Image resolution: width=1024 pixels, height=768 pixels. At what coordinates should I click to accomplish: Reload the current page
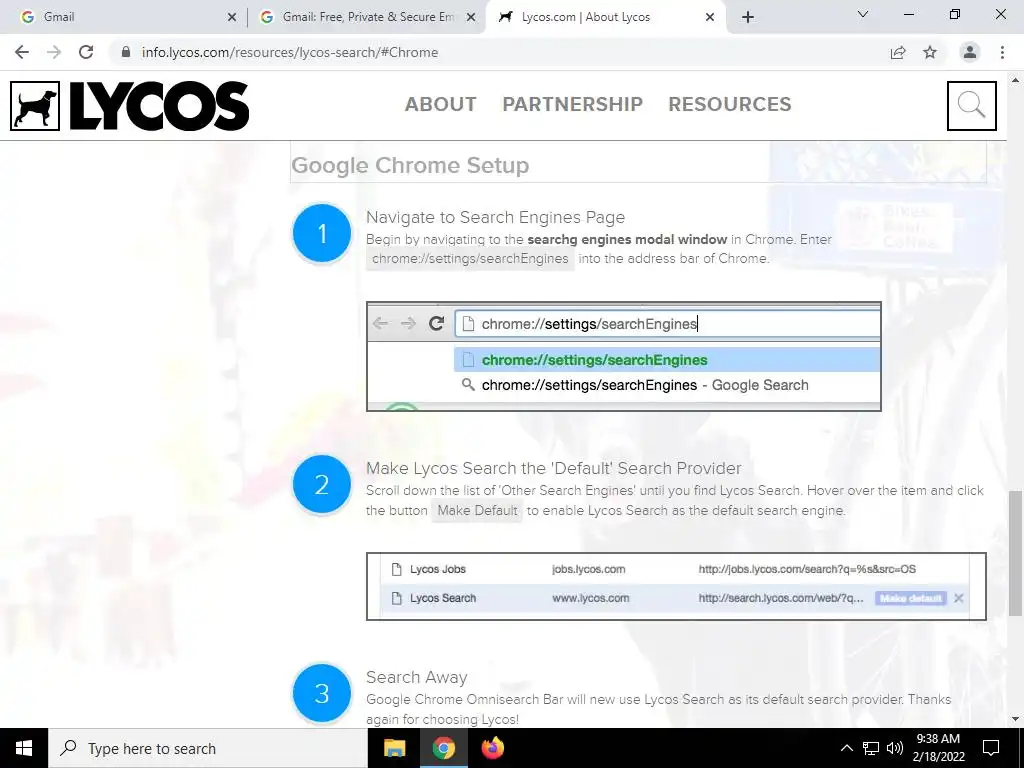[x=86, y=52]
